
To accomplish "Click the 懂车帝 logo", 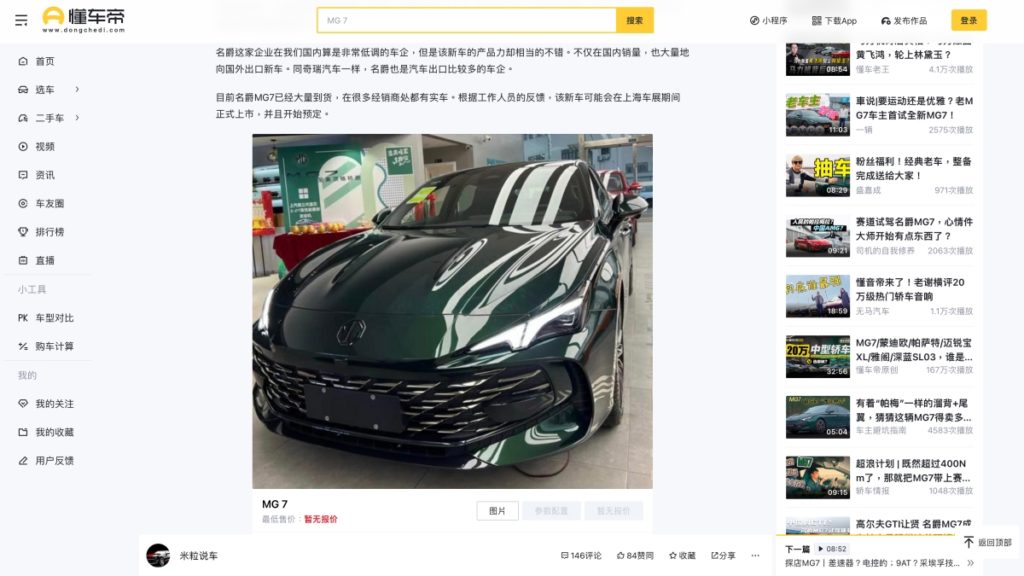I will pos(83,20).
